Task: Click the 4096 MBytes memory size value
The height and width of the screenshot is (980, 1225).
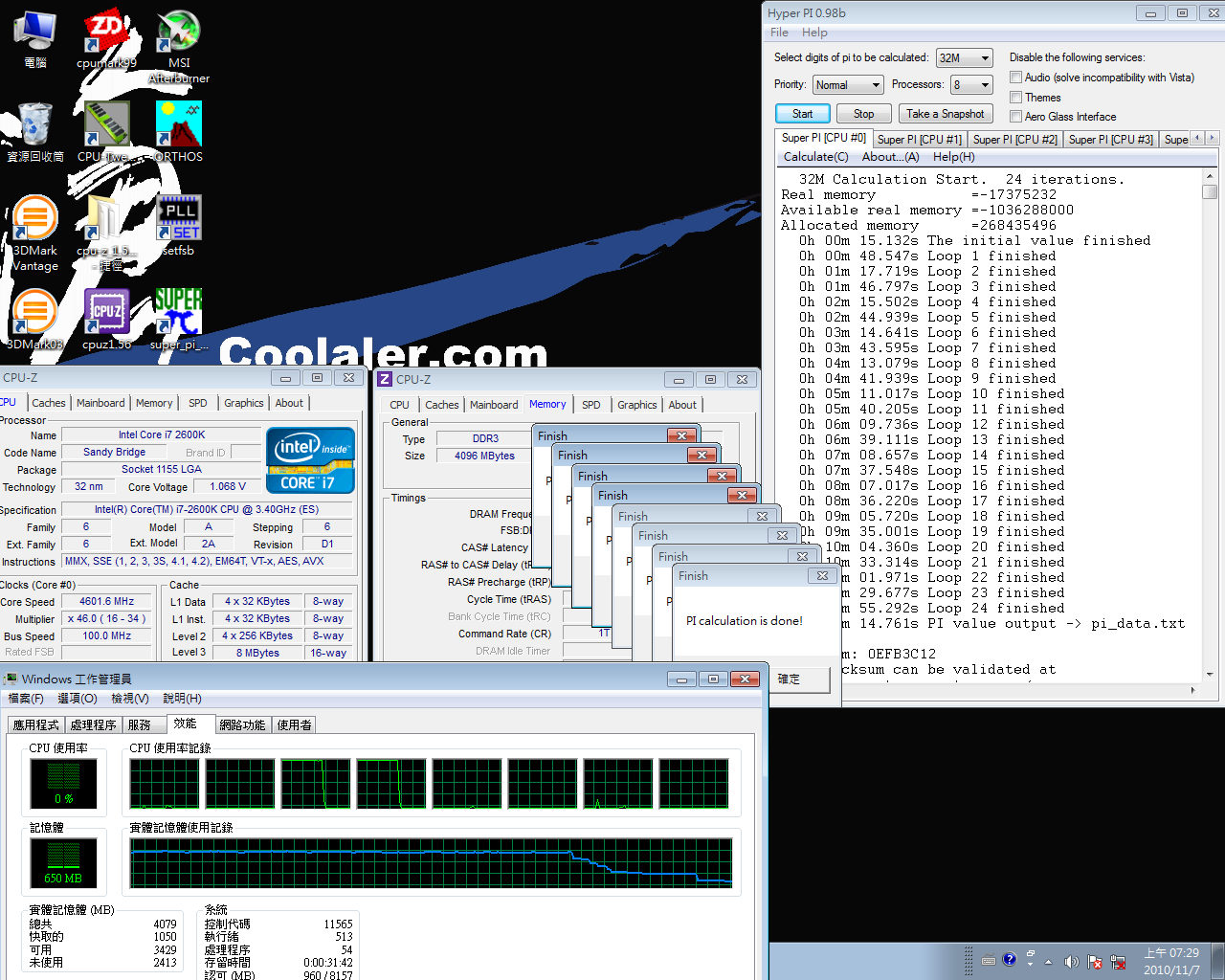Action: tap(485, 457)
